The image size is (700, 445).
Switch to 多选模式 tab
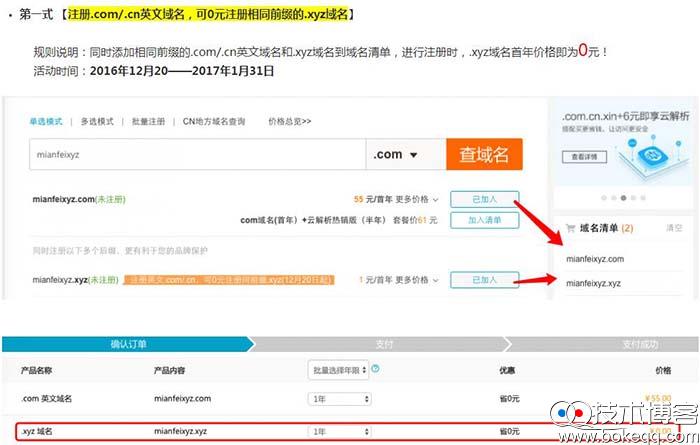[x=97, y=122]
